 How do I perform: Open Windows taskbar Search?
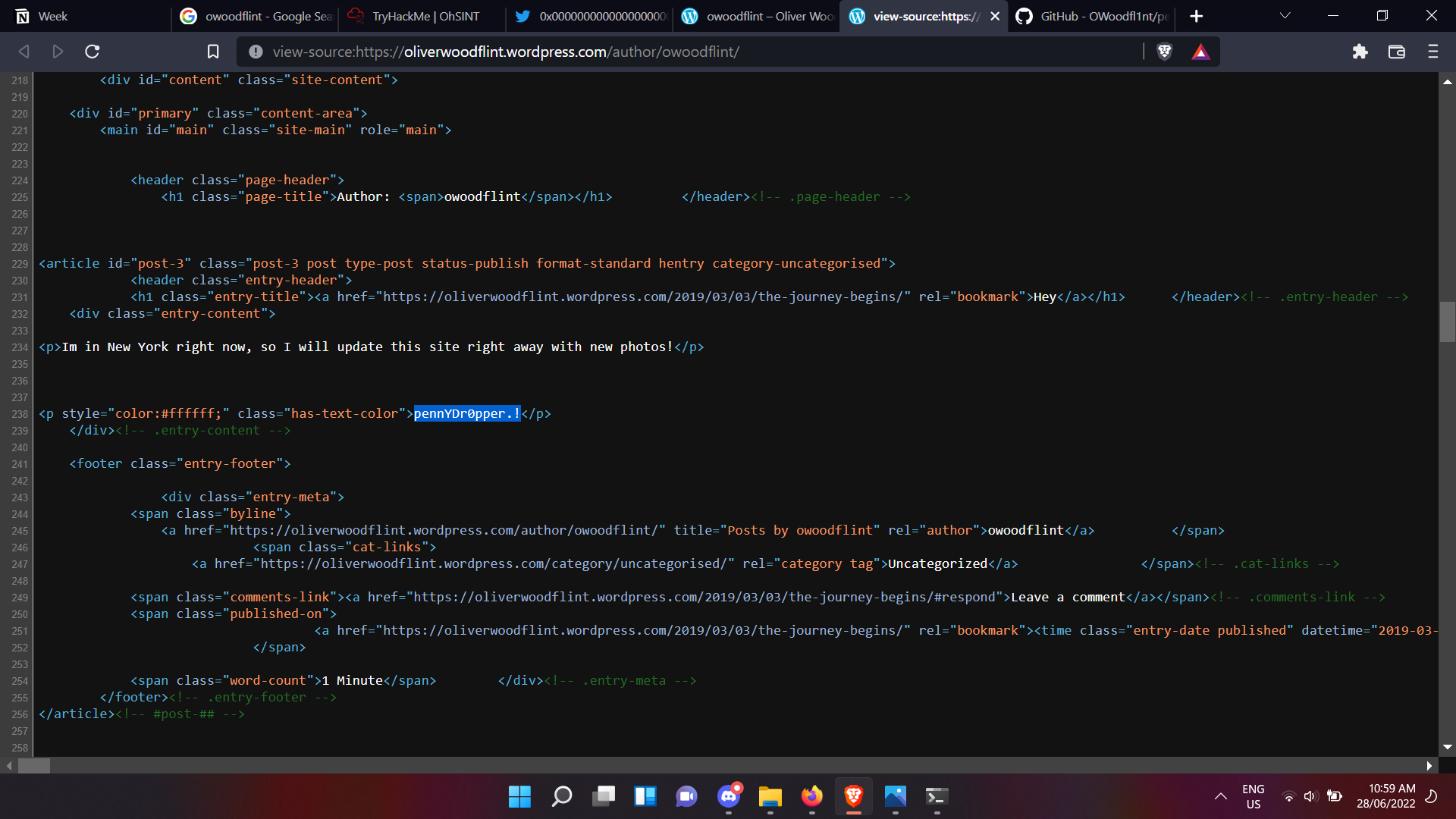[561, 796]
